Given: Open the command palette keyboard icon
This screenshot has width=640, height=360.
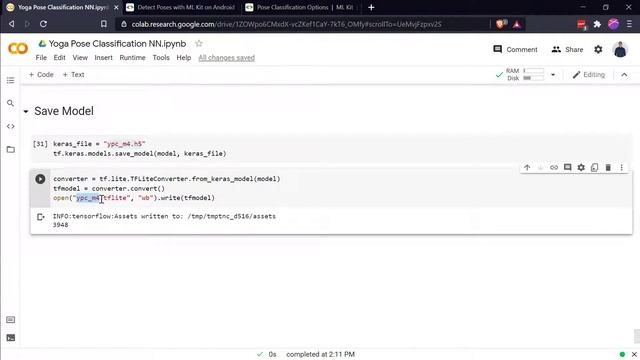Looking at the screenshot, I should coord(11,320).
